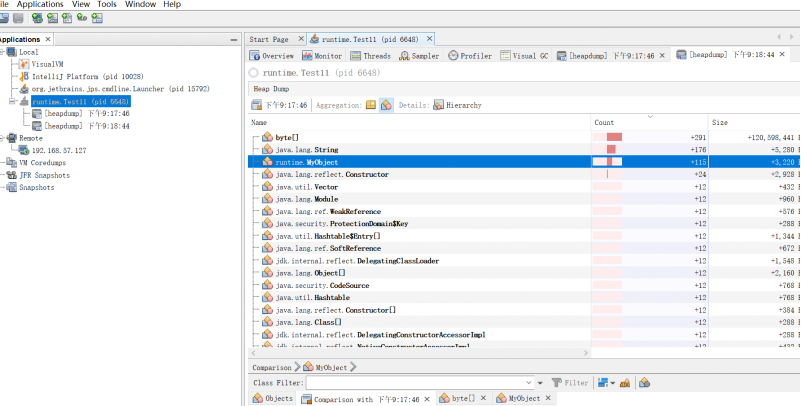
Task: Open filter options arrow beside Class Filter
Action: (540, 383)
